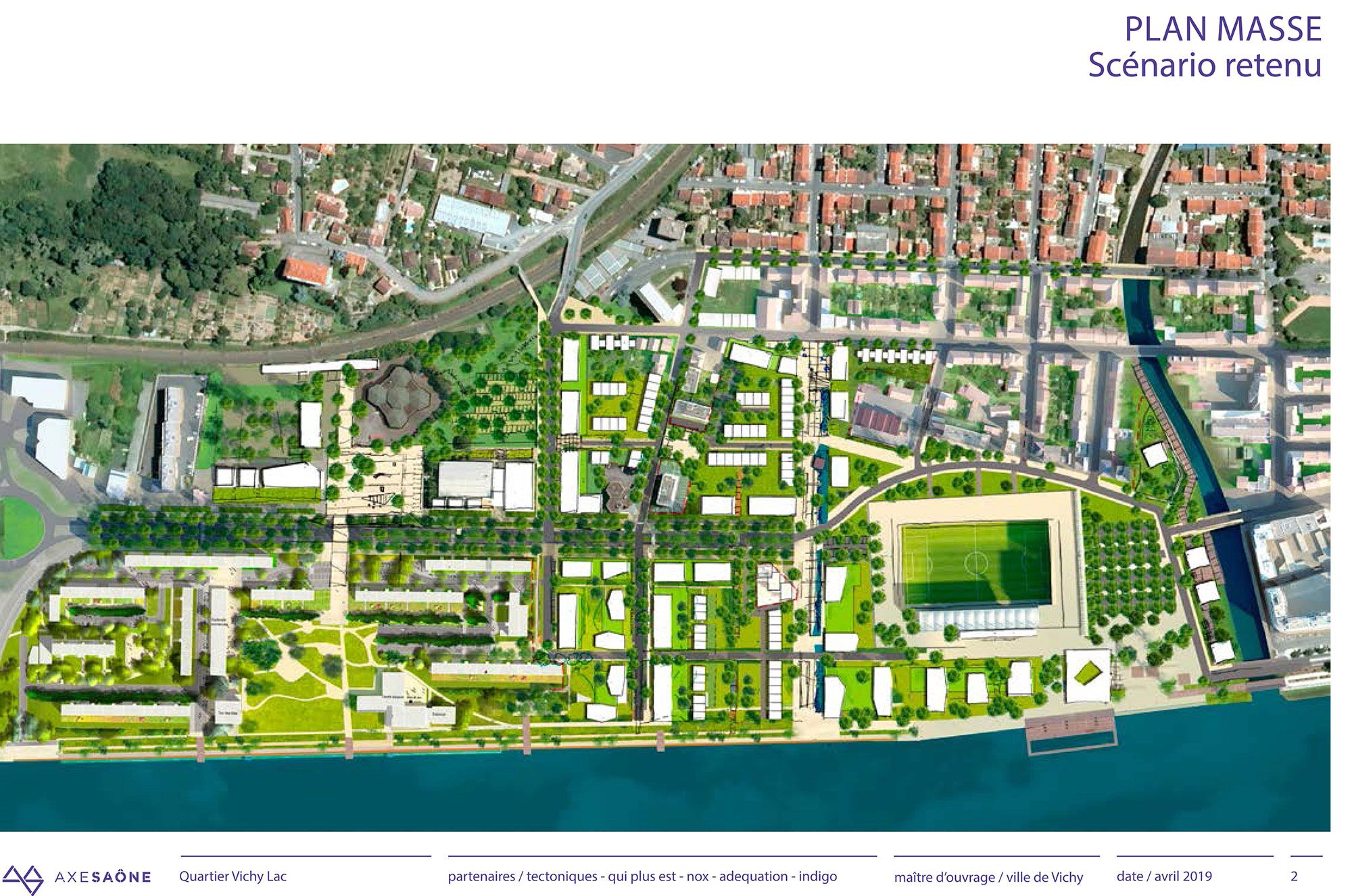Click the Quartier Vichy Lac footer label
This screenshot has height=896, width=1352.
233,876
